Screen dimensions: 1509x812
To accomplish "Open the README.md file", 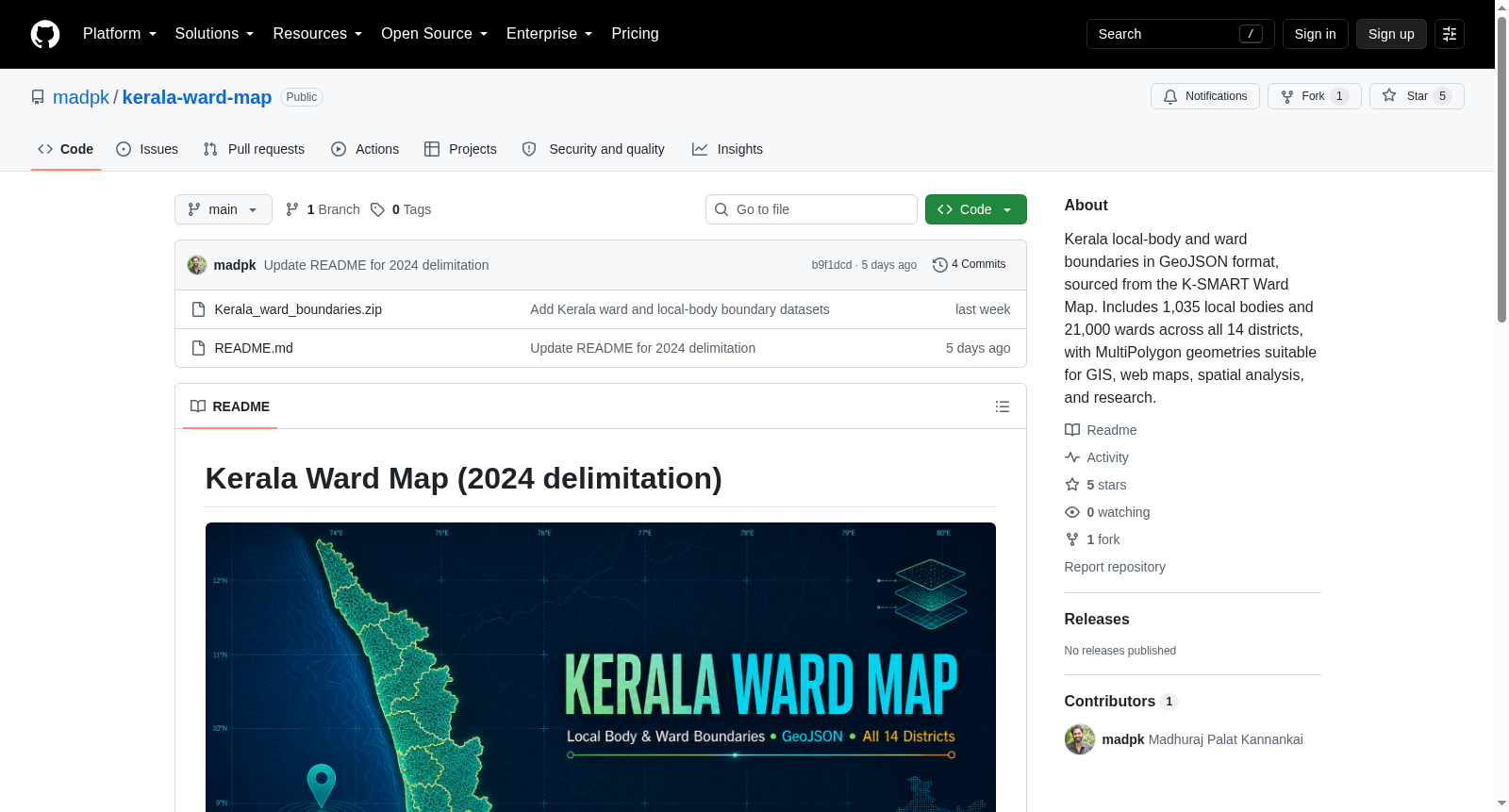I will click(x=254, y=348).
